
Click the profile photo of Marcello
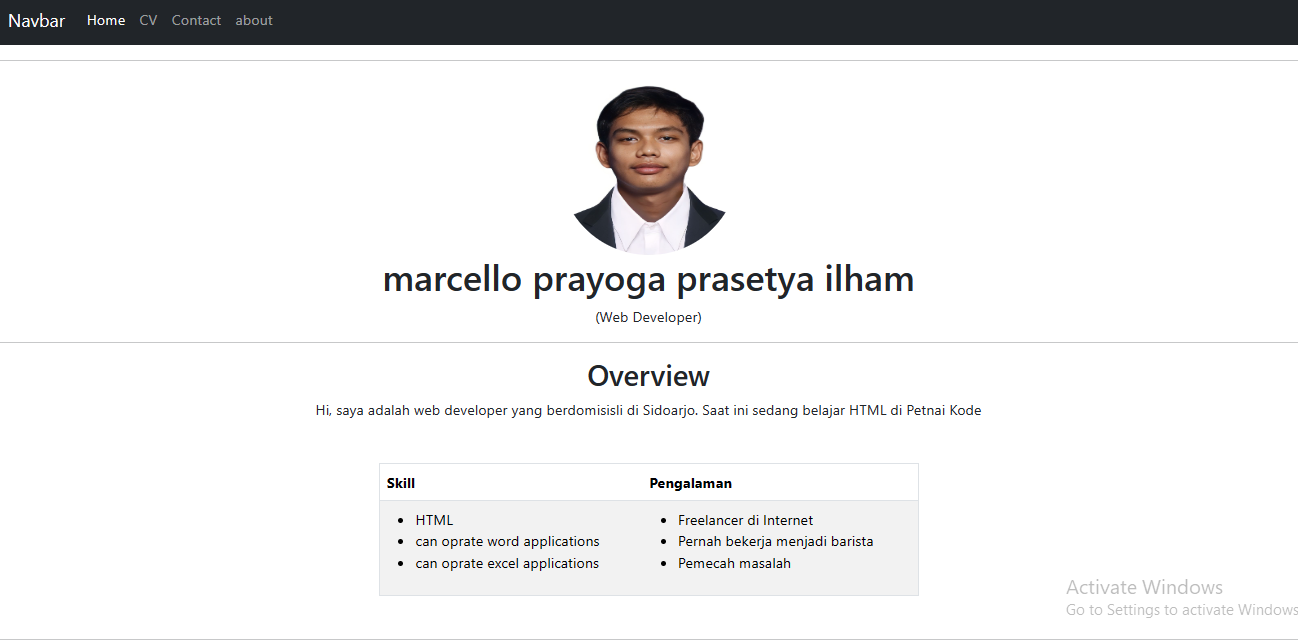(648, 168)
